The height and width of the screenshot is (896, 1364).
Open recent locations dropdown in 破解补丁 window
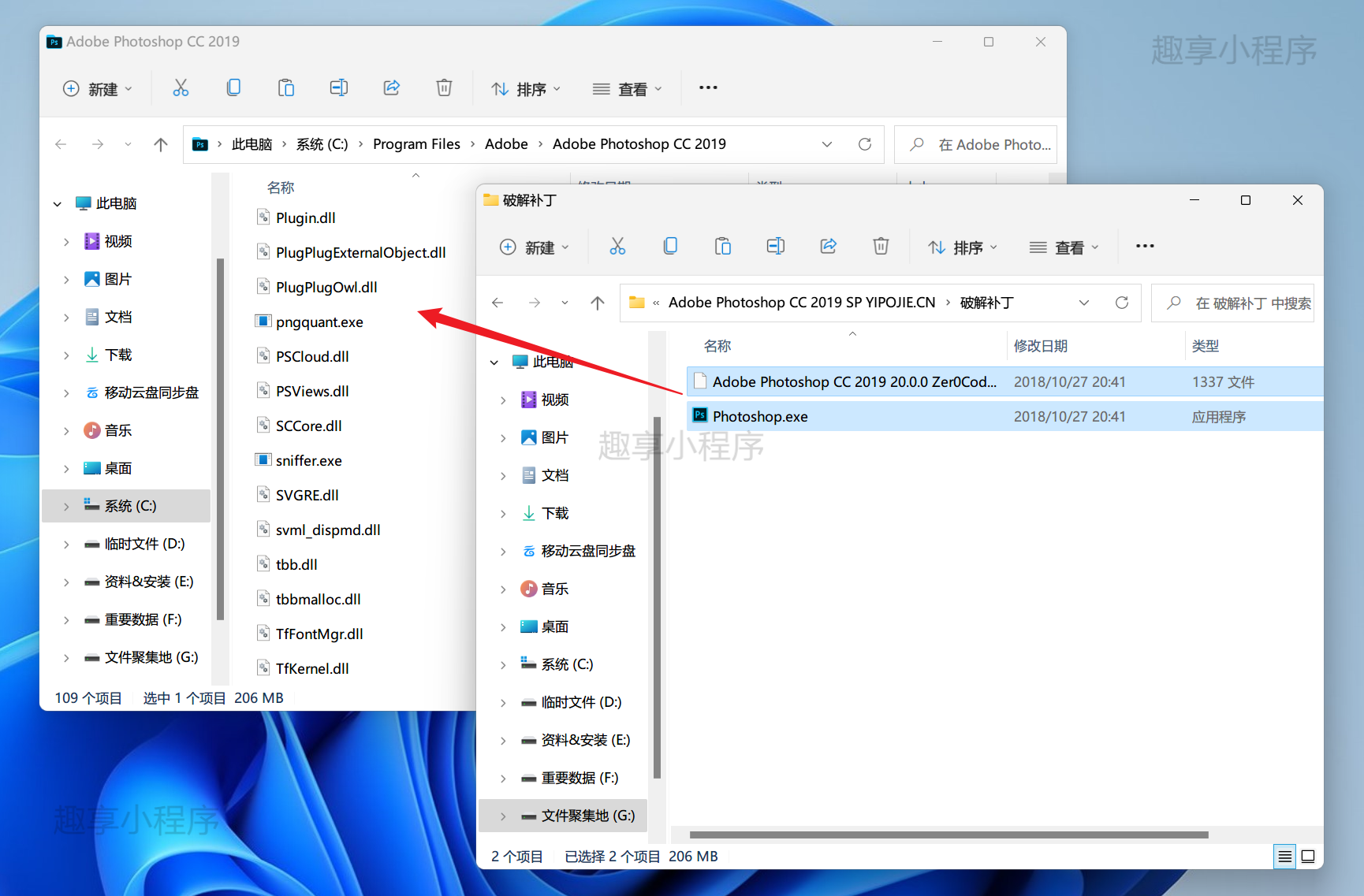coord(565,303)
